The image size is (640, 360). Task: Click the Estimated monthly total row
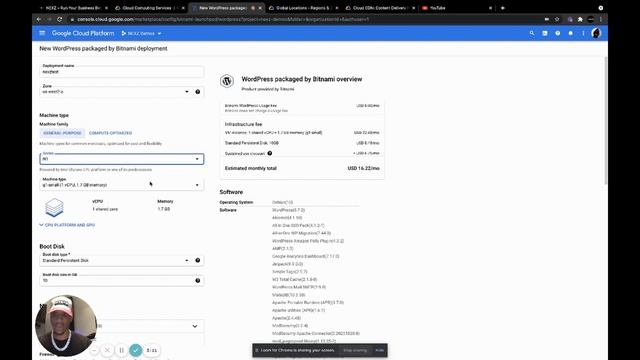302,168
